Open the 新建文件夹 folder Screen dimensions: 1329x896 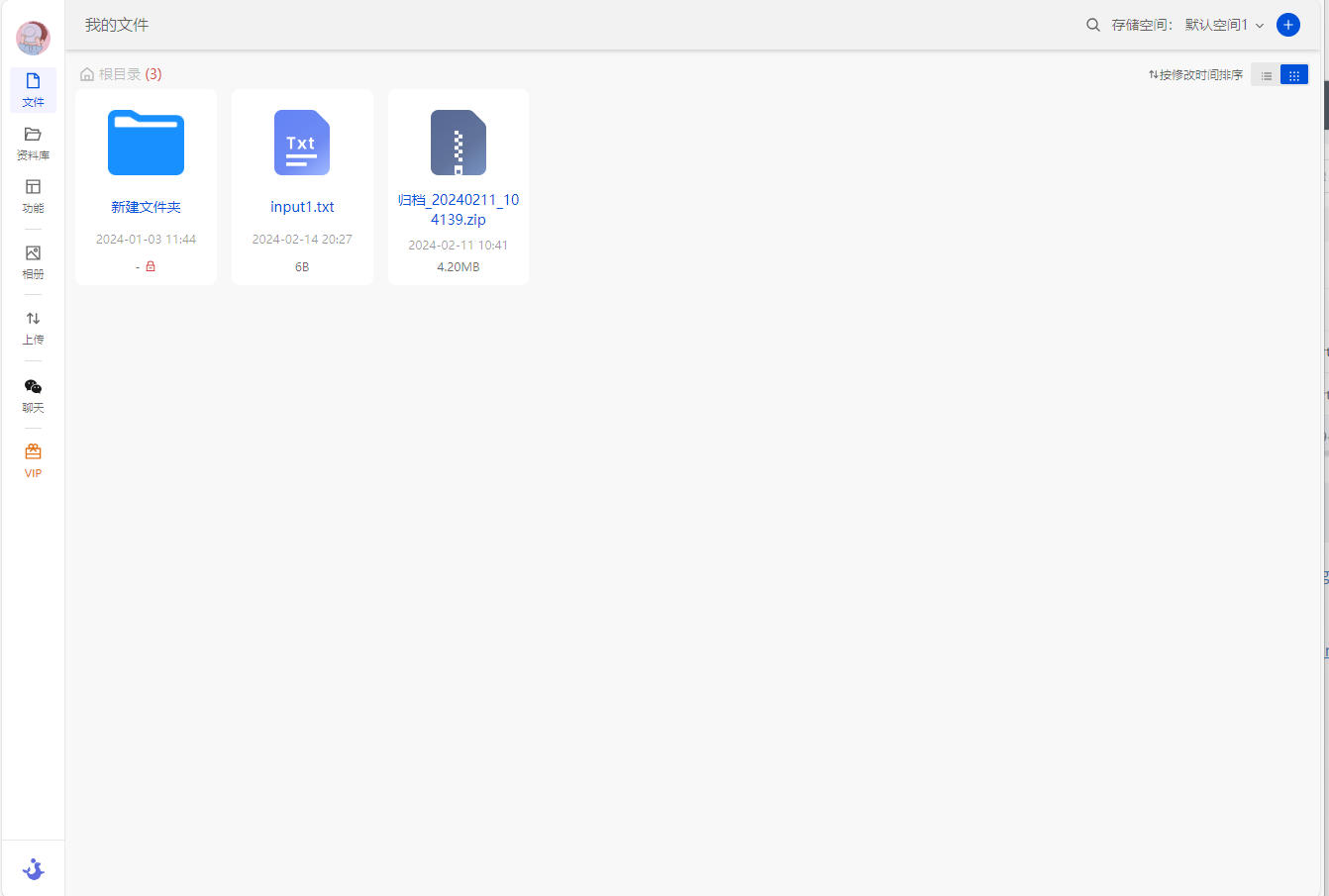146,144
